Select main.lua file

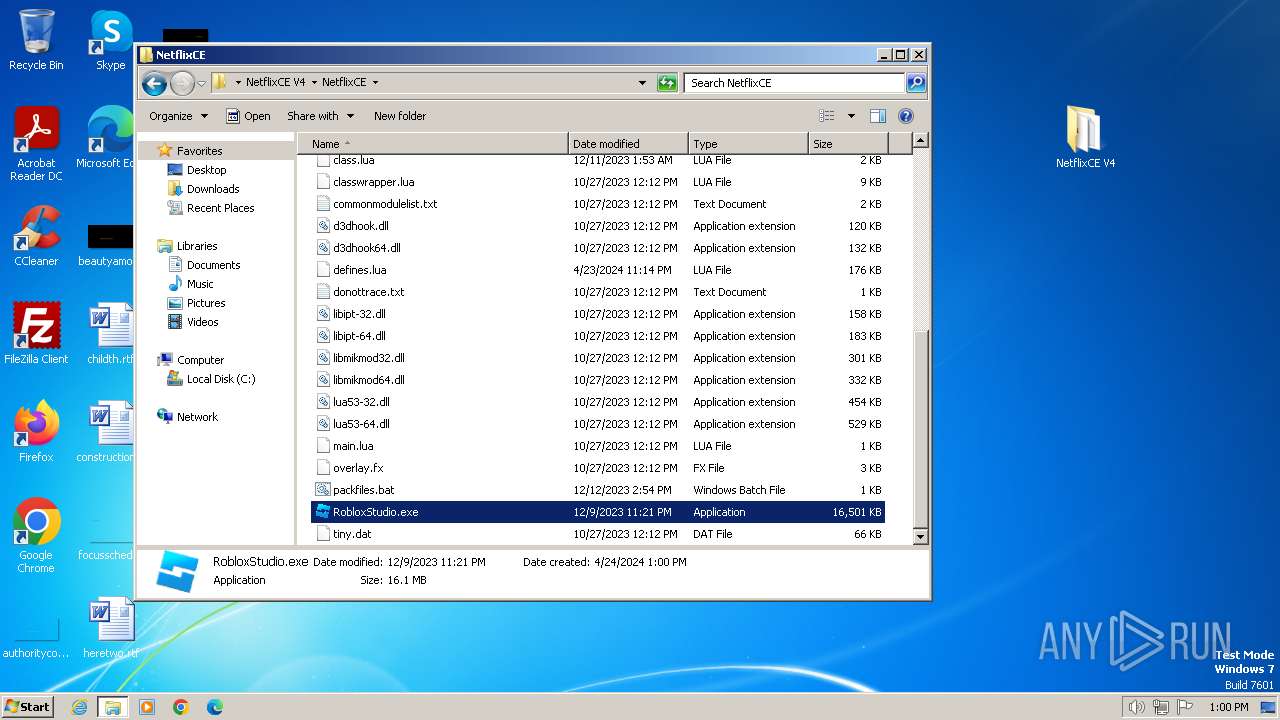353,446
